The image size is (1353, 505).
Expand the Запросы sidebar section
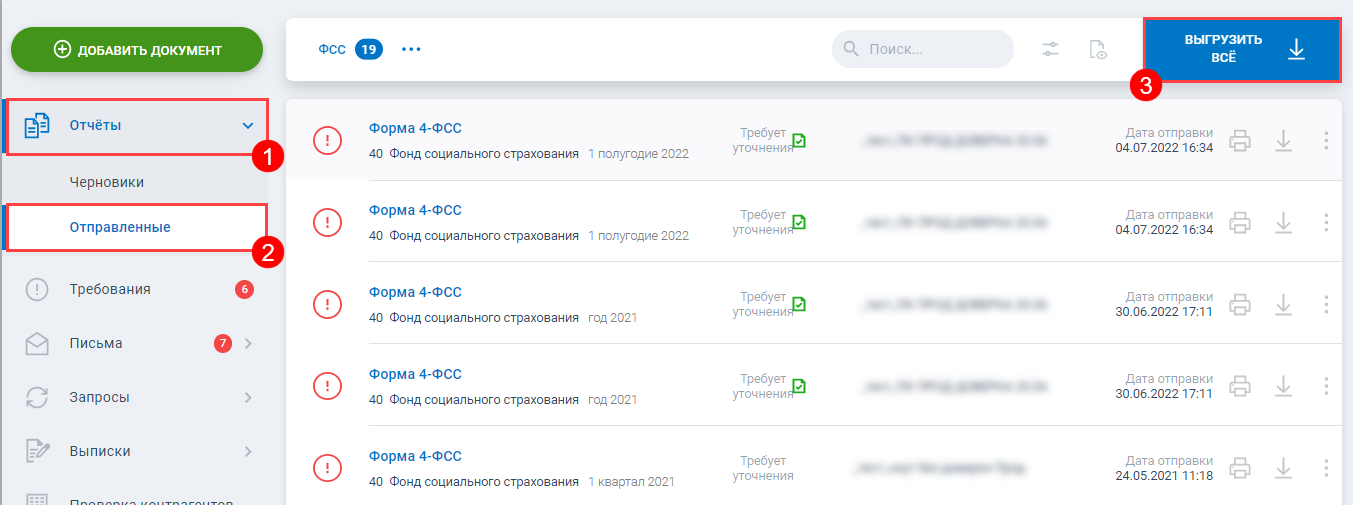248,398
